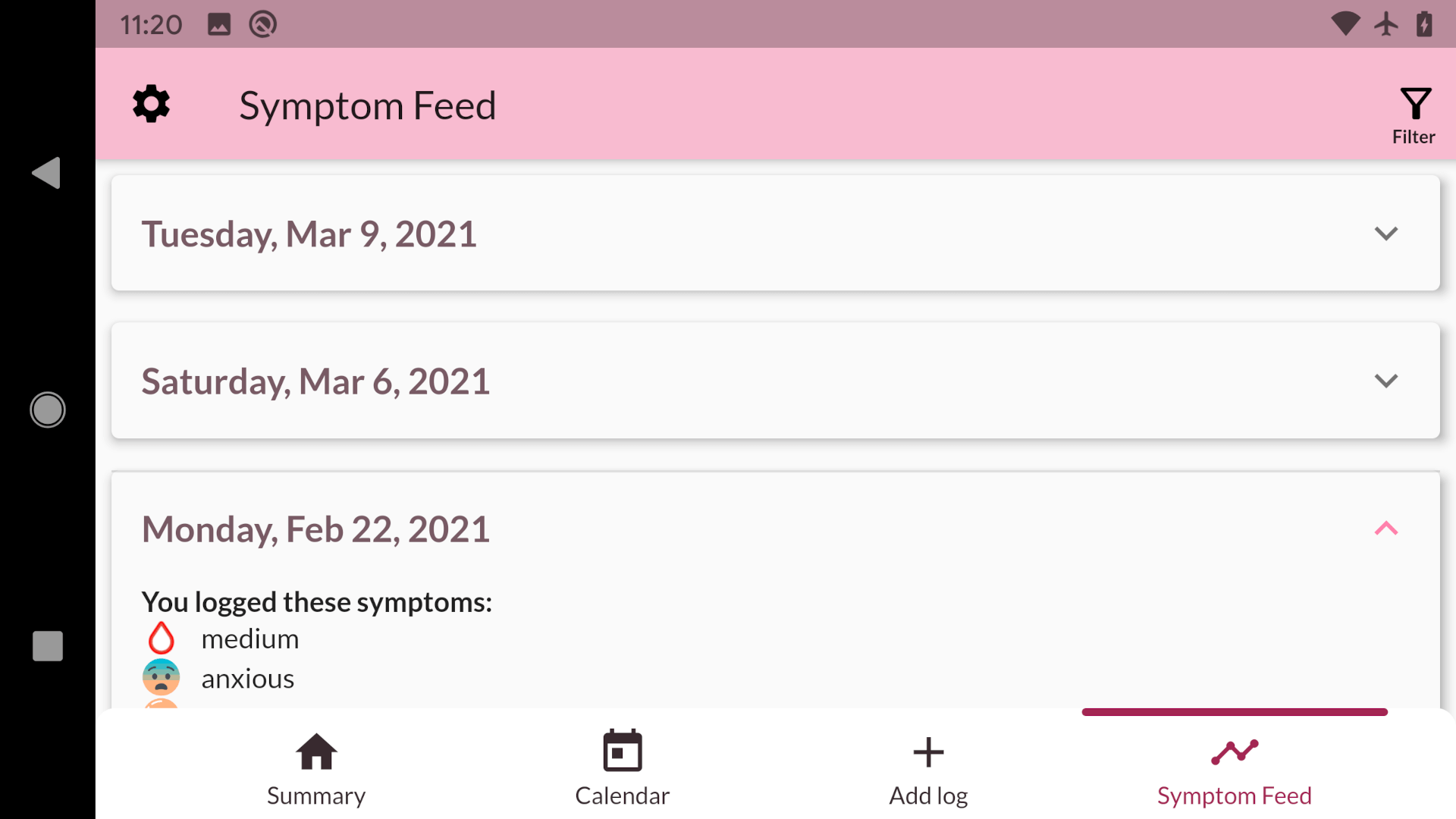Collapse Monday, Feb 22, 2021 chevron
The height and width of the screenshot is (819, 1456).
pyautogui.click(x=1385, y=529)
